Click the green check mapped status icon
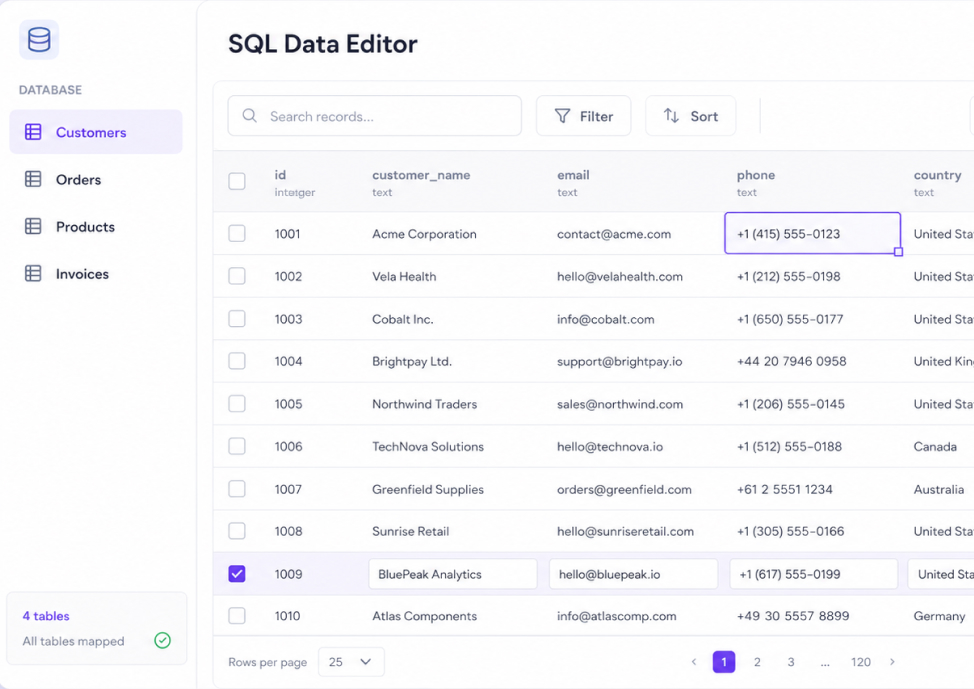 click(163, 641)
